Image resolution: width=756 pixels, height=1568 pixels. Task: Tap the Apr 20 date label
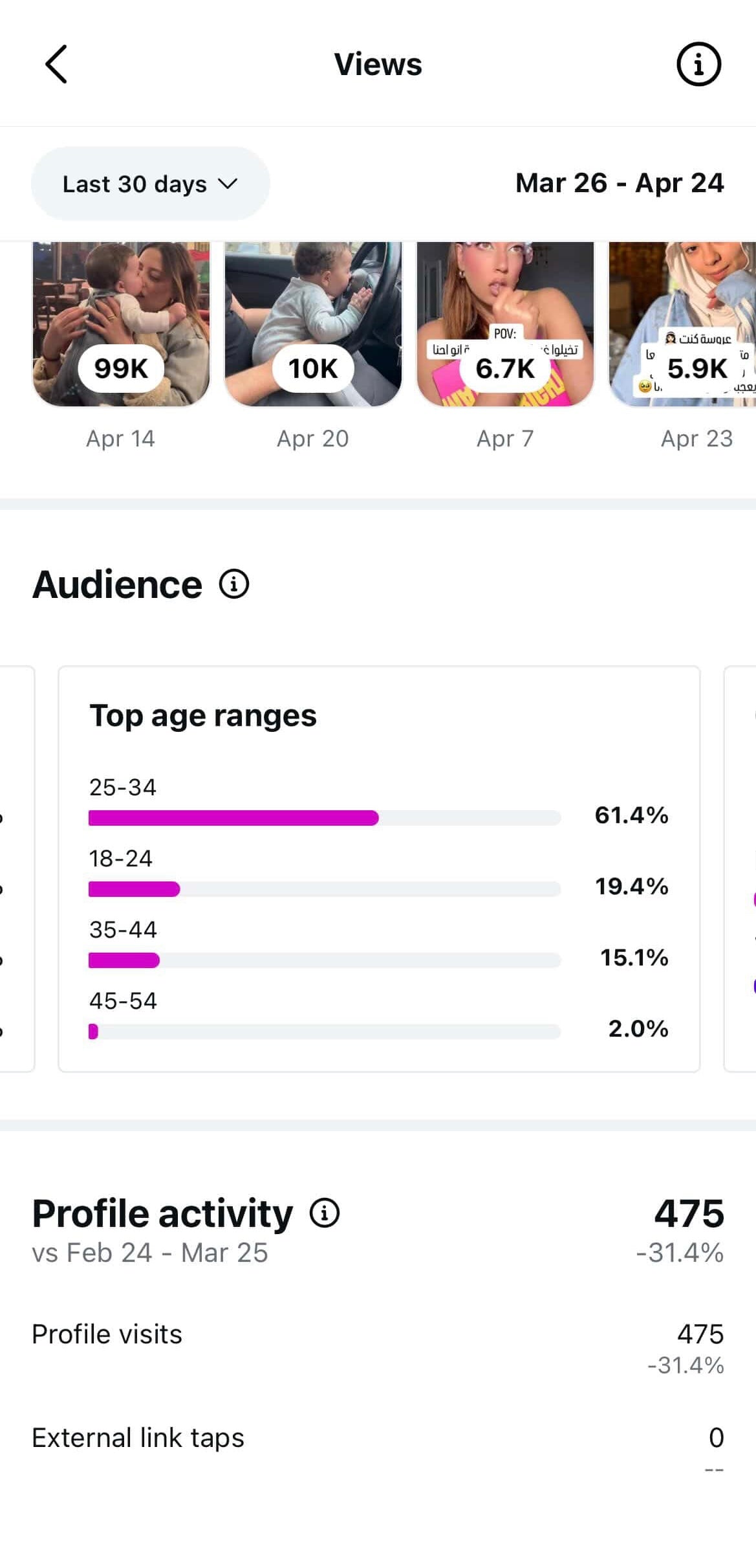pyautogui.click(x=313, y=439)
